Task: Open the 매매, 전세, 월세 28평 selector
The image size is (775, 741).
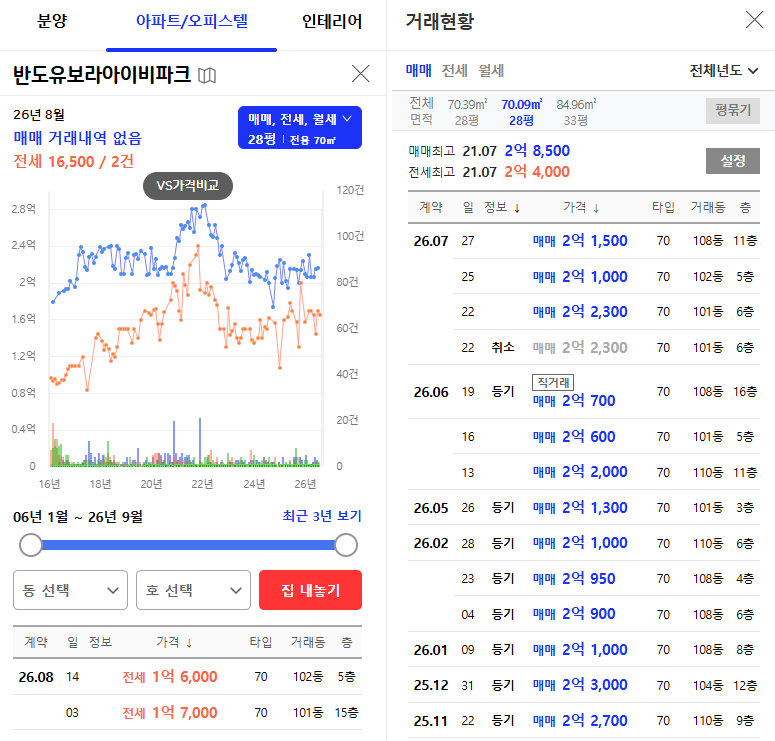Action: coord(300,128)
